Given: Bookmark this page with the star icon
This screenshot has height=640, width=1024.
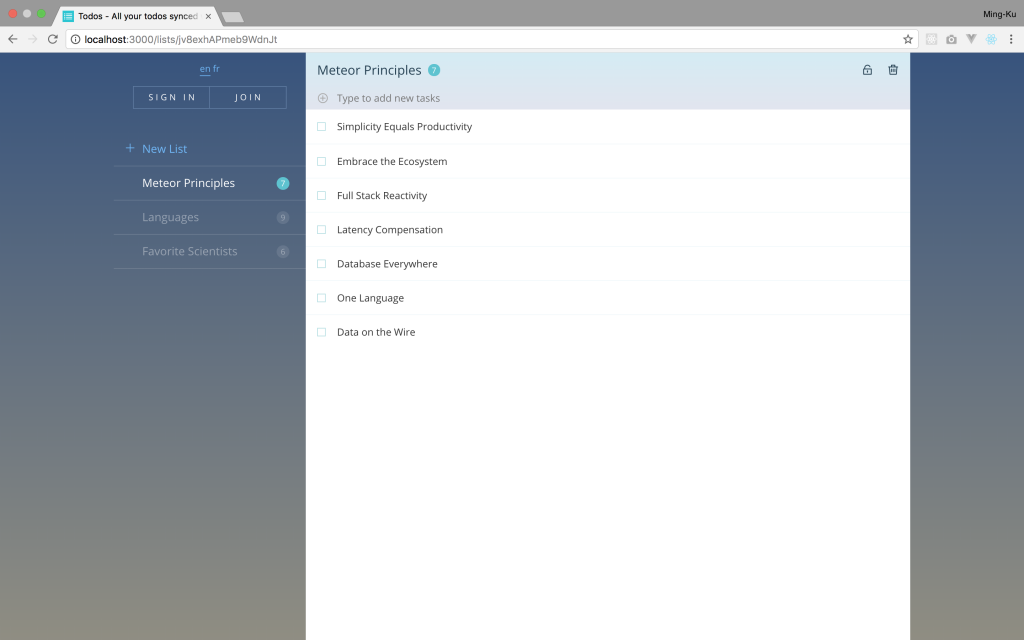Looking at the screenshot, I should (x=908, y=39).
